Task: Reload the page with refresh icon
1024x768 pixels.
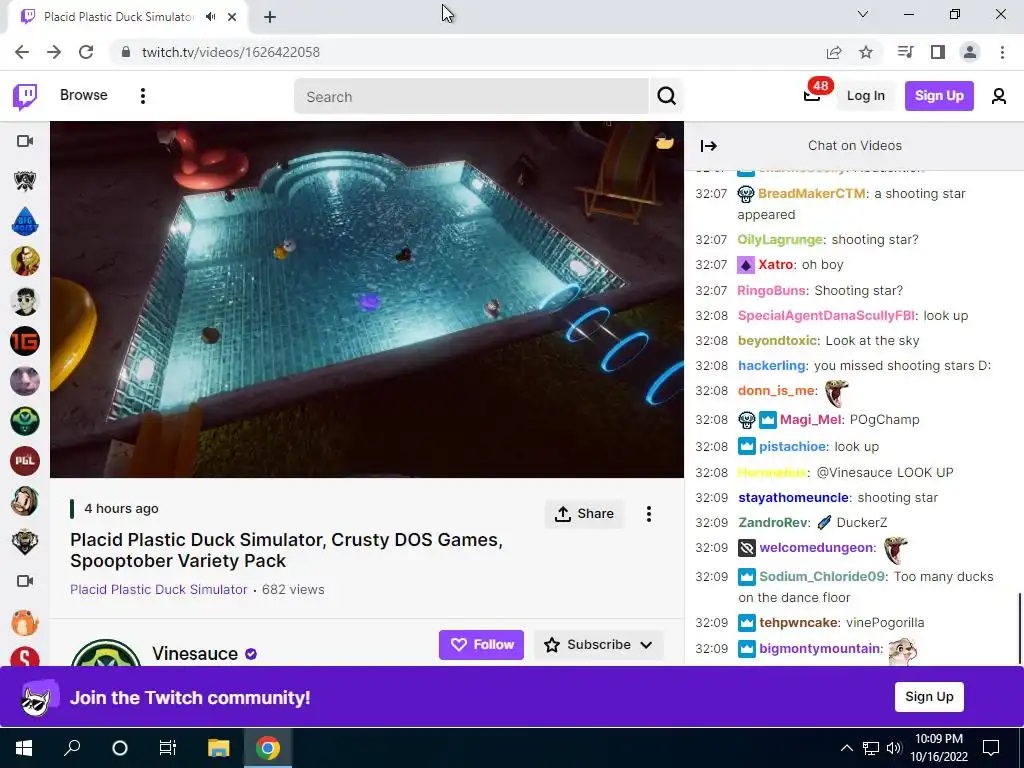Action: pyautogui.click(x=86, y=52)
